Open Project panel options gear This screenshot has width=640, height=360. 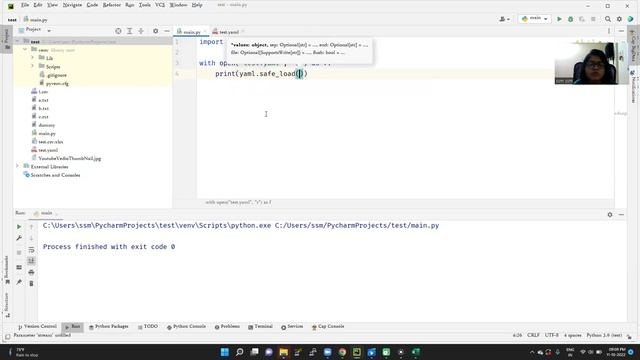point(156,31)
